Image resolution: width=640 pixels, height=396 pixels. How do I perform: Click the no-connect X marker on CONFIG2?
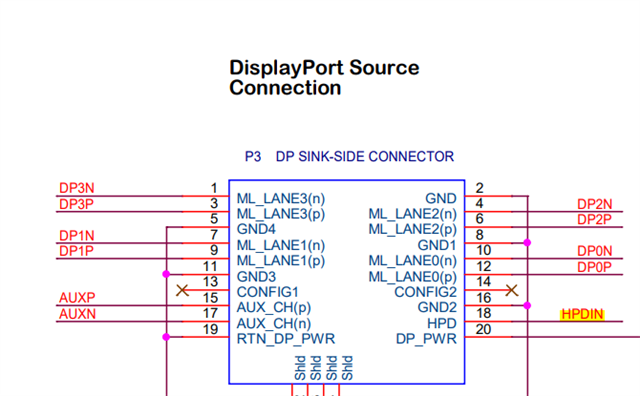point(511,291)
